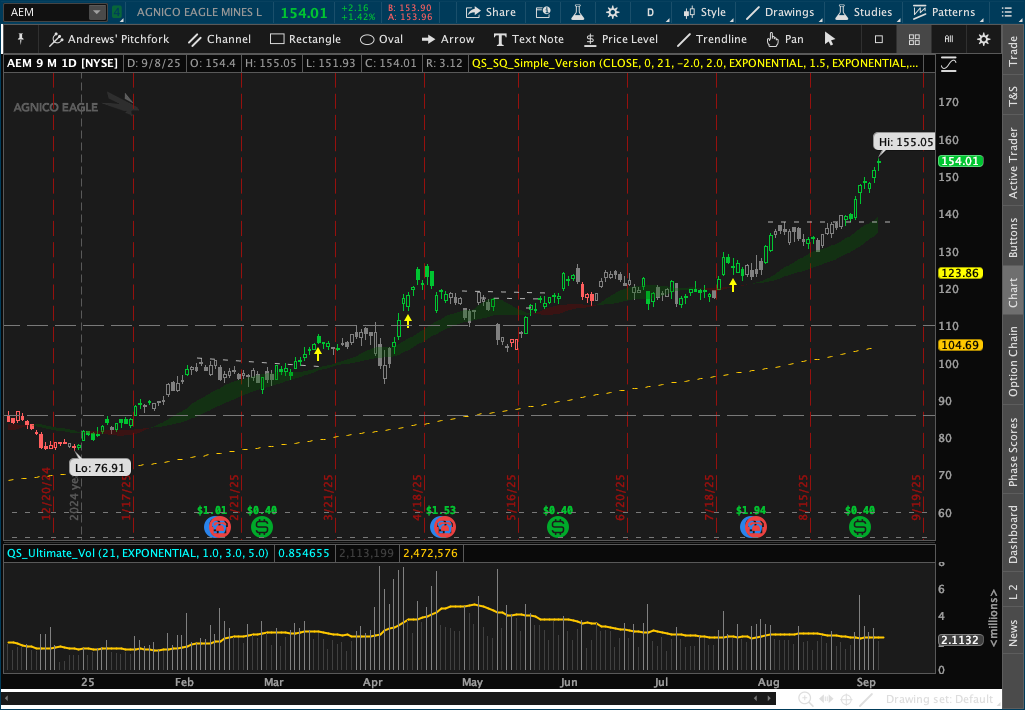Click the Hi: 155.05 price bubble

pos(905,142)
